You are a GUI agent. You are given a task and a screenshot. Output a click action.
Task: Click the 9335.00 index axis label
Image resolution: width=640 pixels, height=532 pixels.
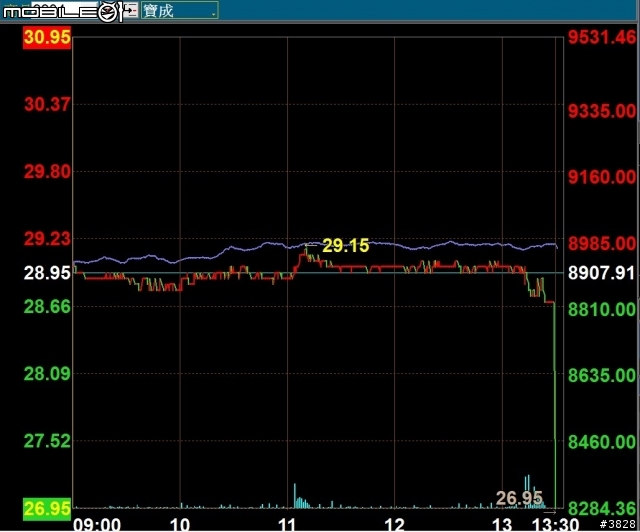[x=602, y=111]
